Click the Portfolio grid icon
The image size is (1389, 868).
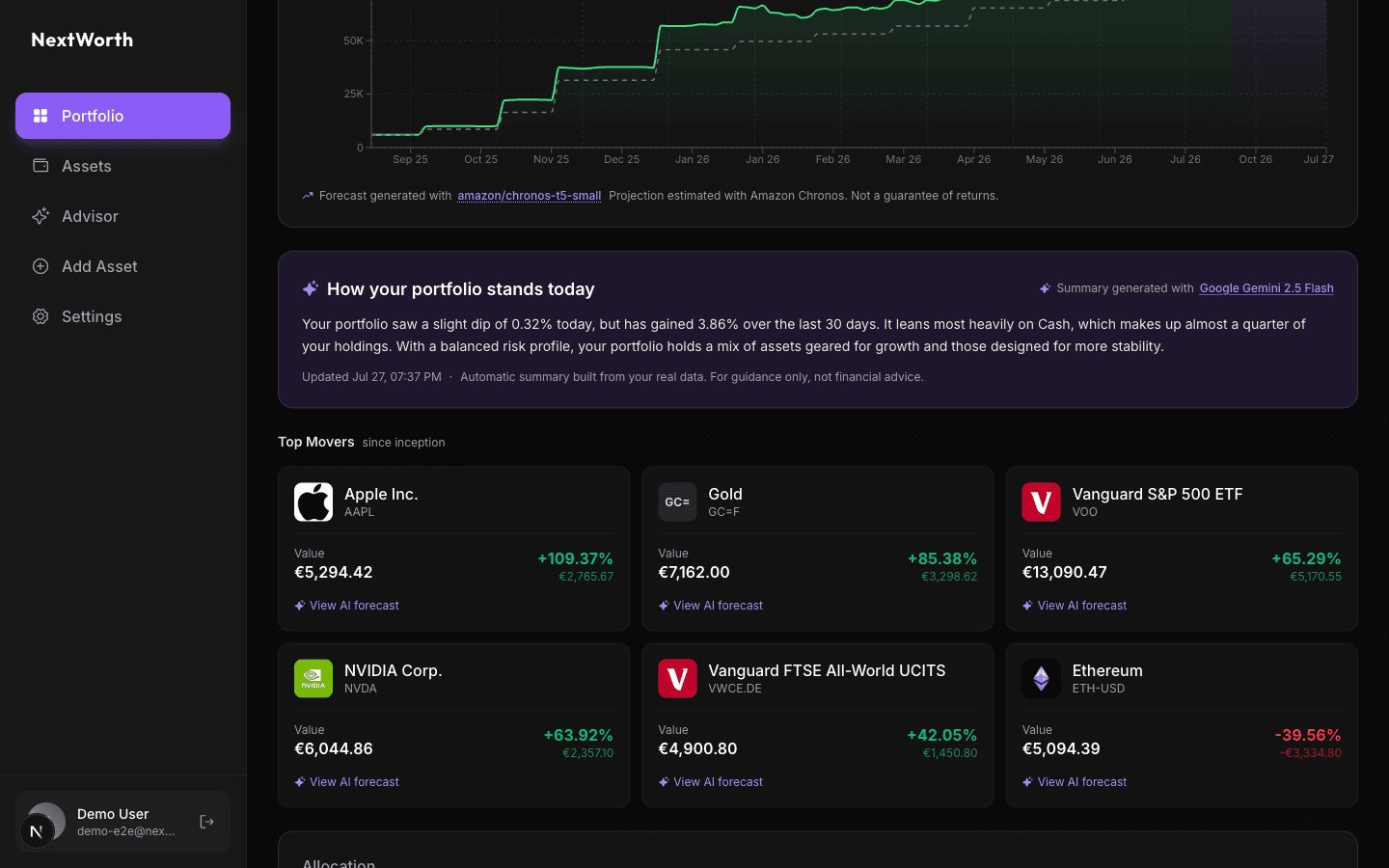(41, 116)
